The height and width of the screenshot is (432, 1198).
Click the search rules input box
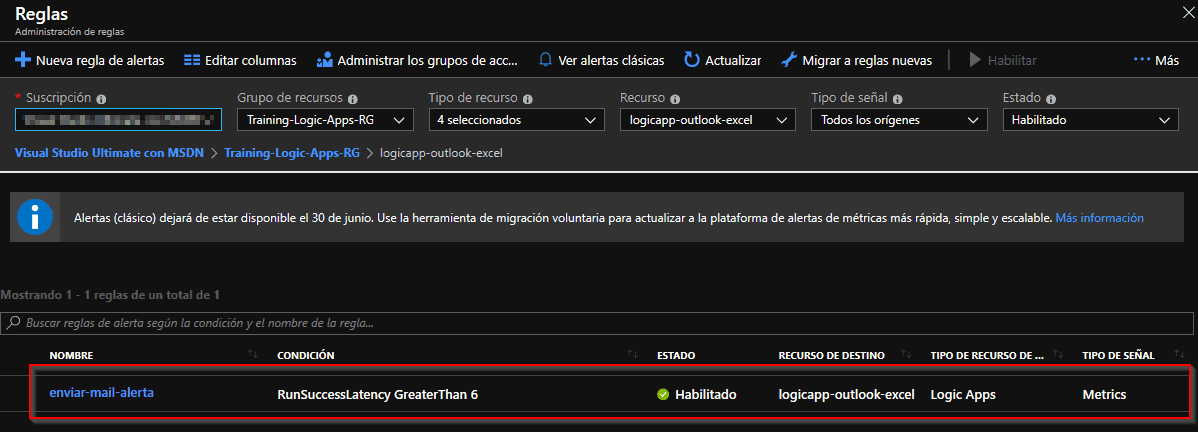[597, 323]
